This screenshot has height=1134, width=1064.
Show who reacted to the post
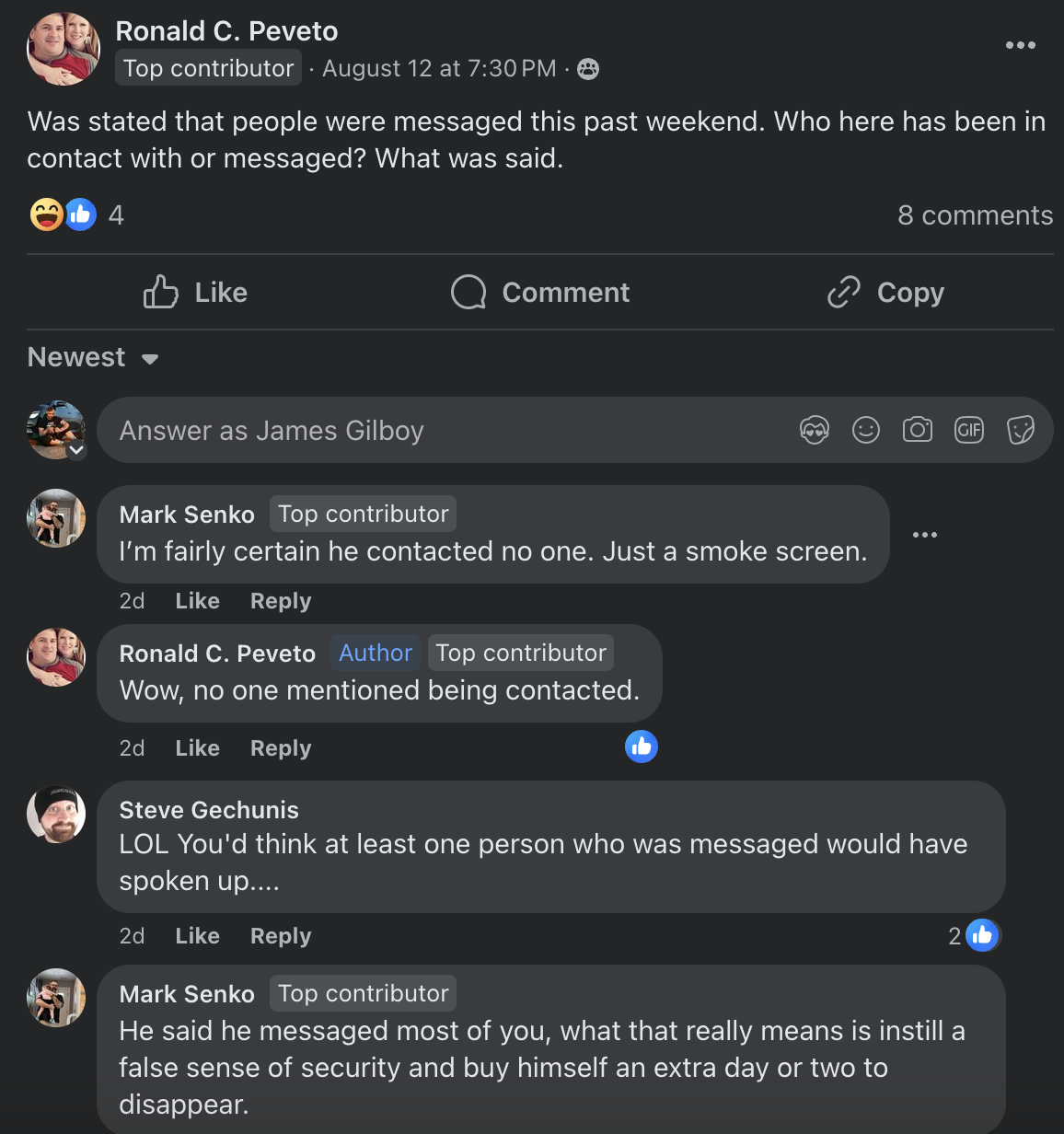pos(76,215)
